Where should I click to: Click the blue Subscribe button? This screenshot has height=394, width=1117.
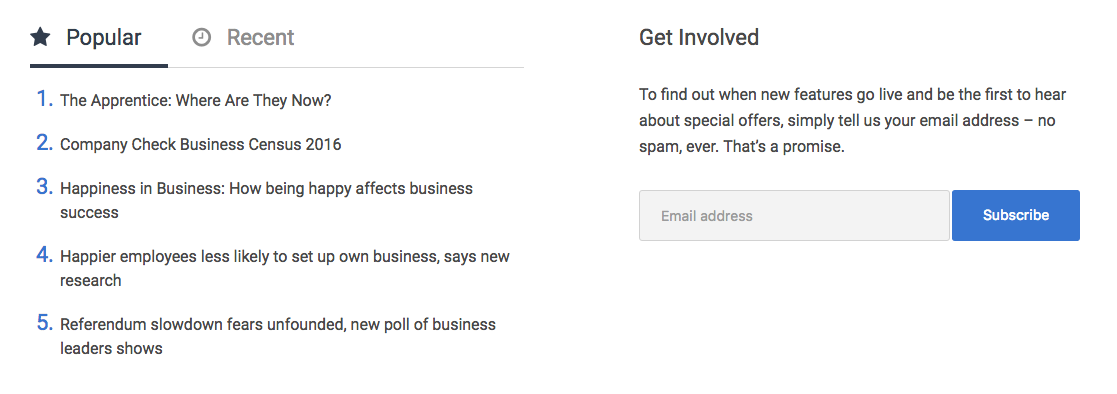click(x=1016, y=215)
